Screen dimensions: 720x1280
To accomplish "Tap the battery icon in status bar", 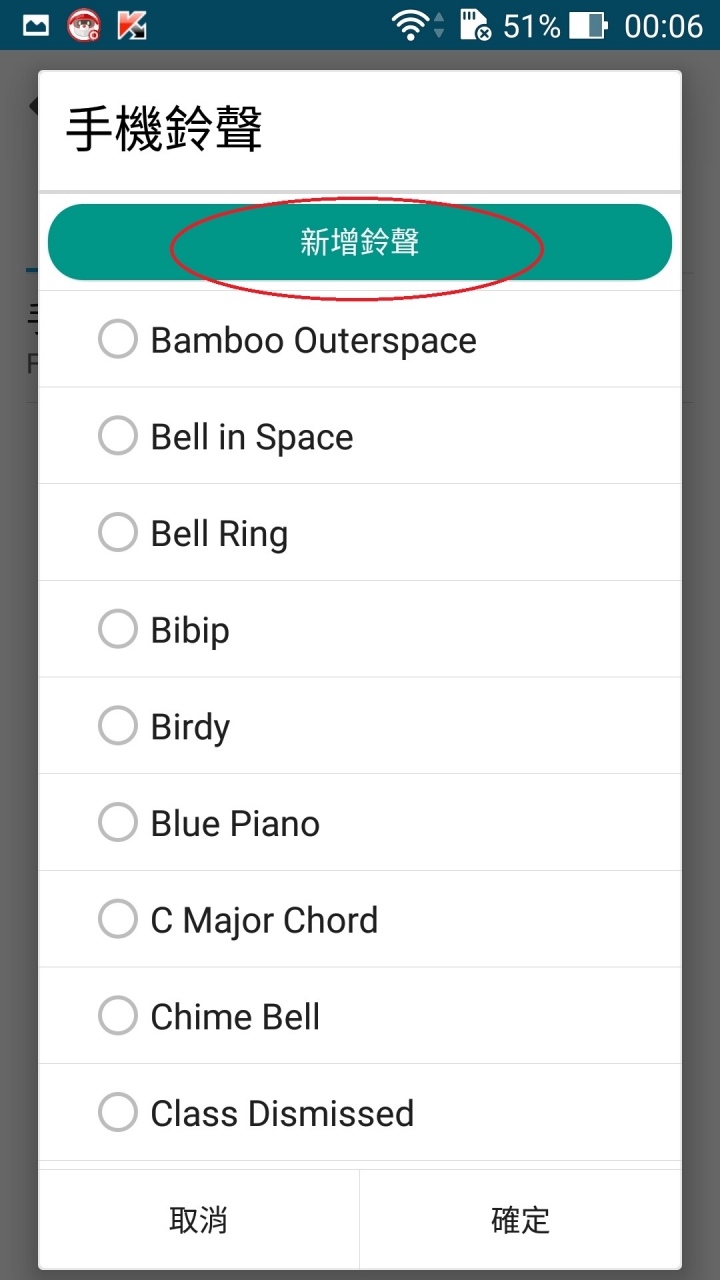I will coord(590,25).
